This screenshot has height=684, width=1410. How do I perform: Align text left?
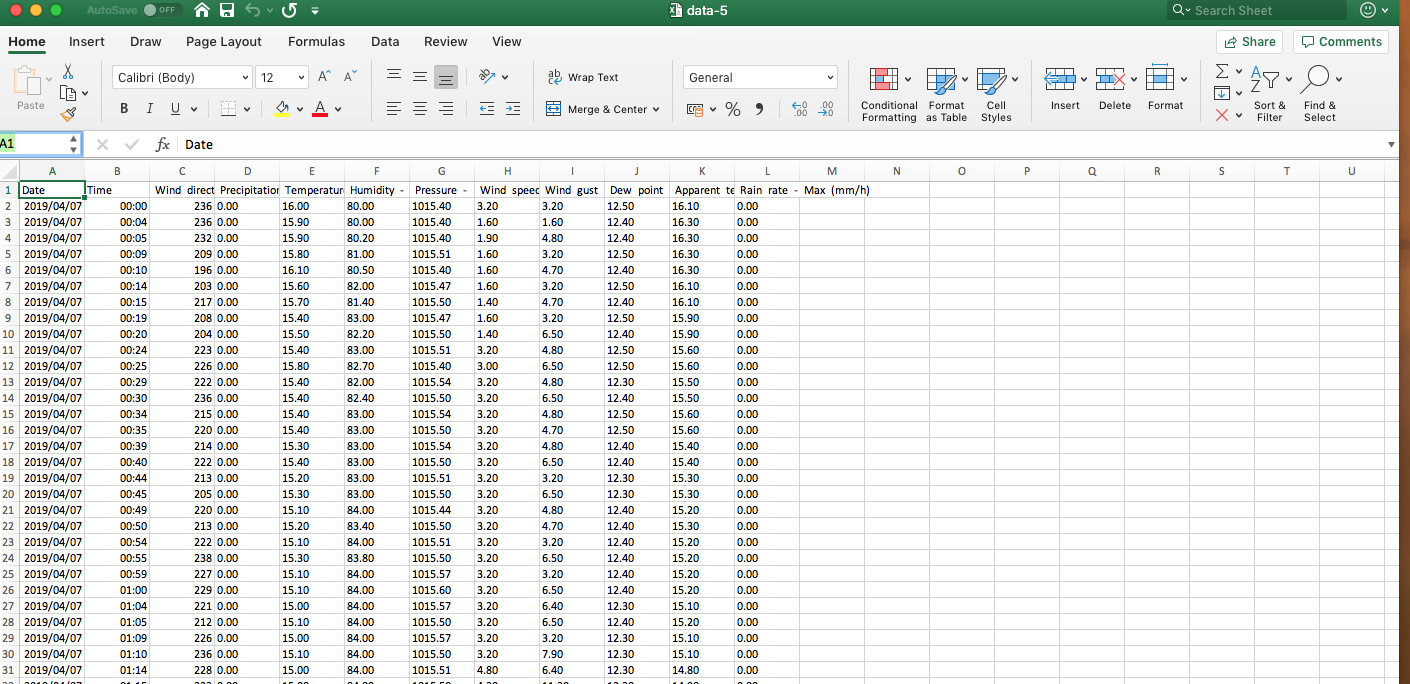click(394, 109)
